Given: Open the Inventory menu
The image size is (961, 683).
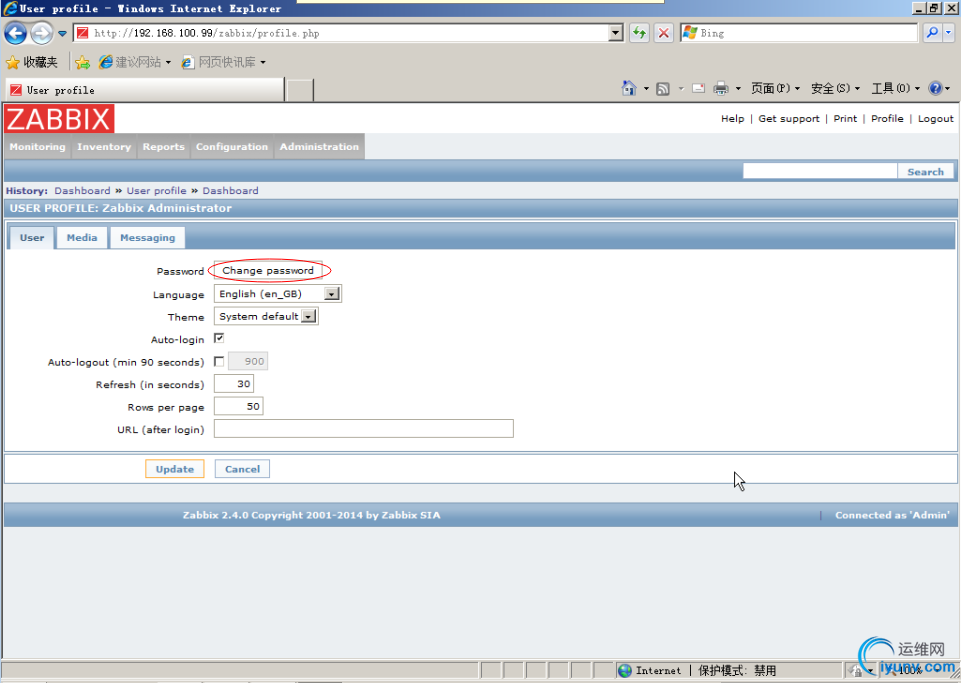Looking at the screenshot, I should pos(104,147).
